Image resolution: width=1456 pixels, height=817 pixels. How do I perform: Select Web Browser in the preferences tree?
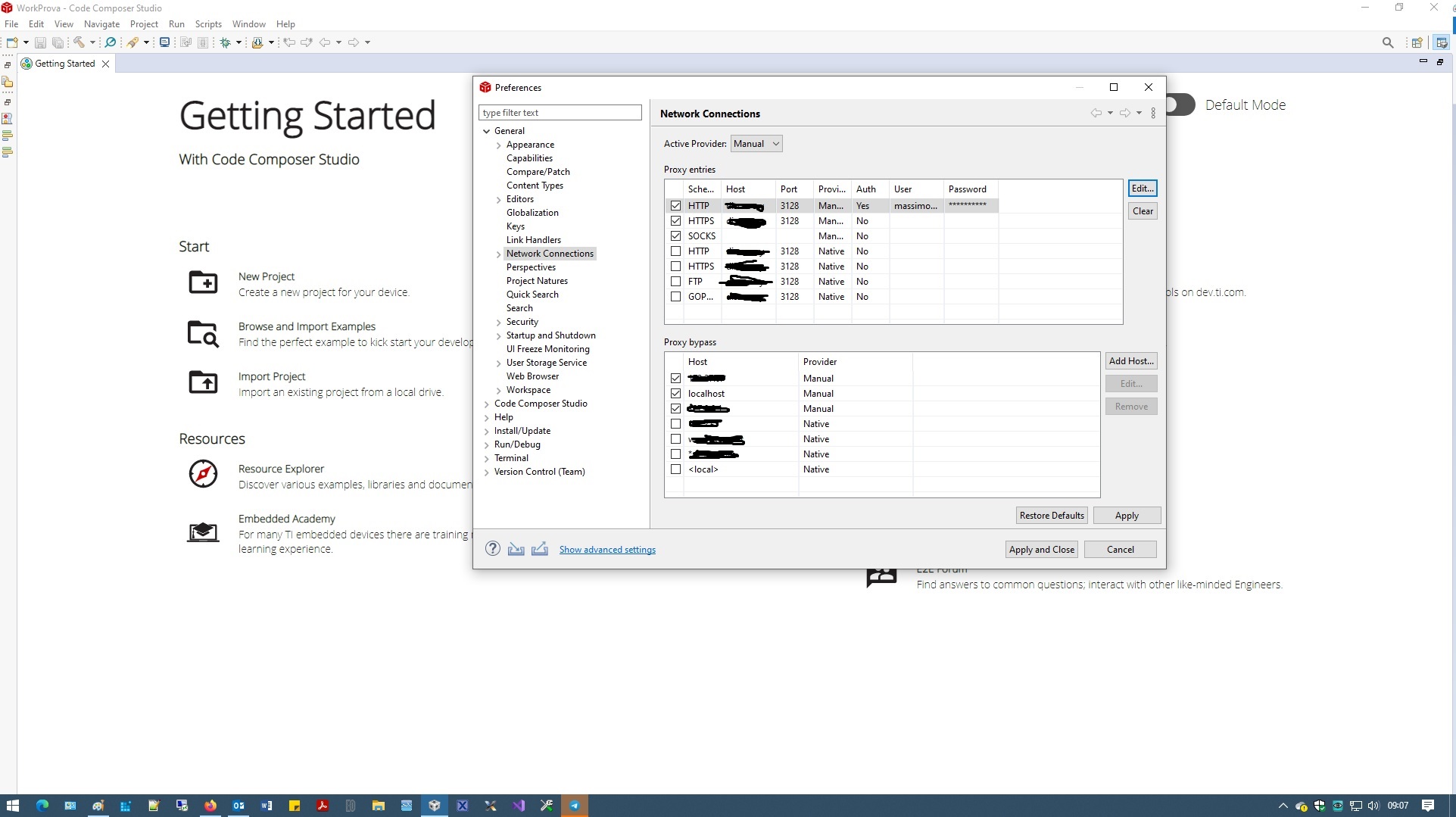(x=533, y=376)
